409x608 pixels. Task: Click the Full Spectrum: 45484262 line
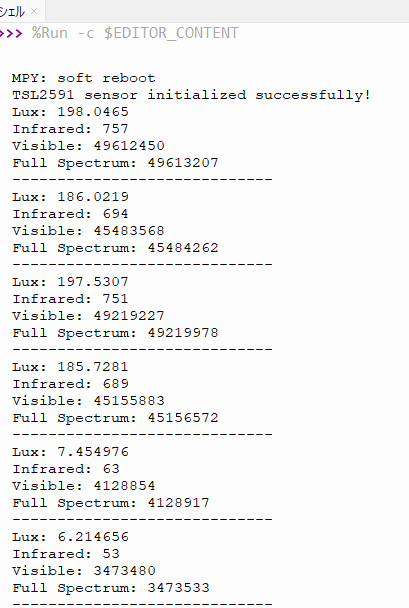(115, 248)
